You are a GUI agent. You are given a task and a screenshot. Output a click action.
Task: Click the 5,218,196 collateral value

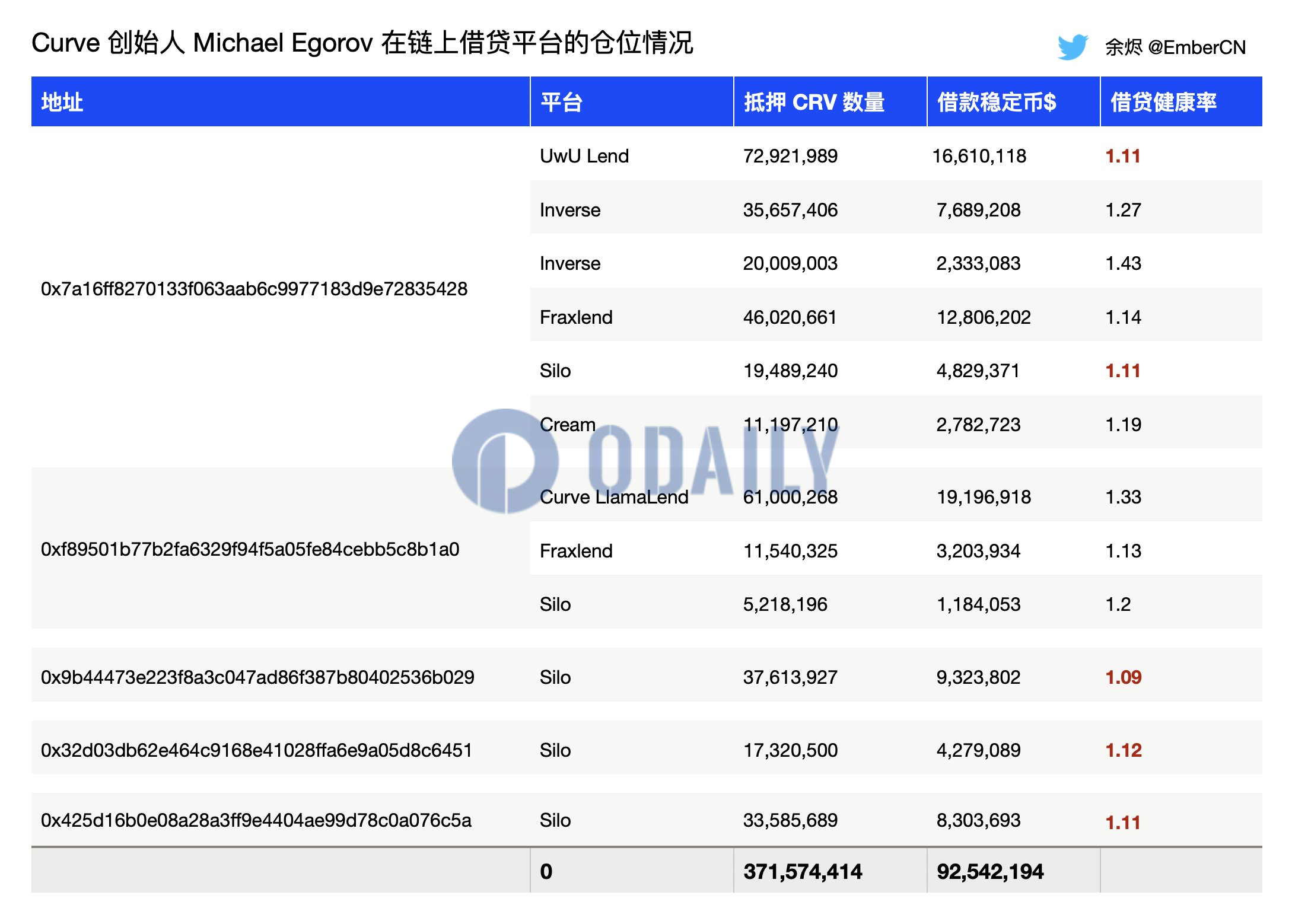click(785, 604)
